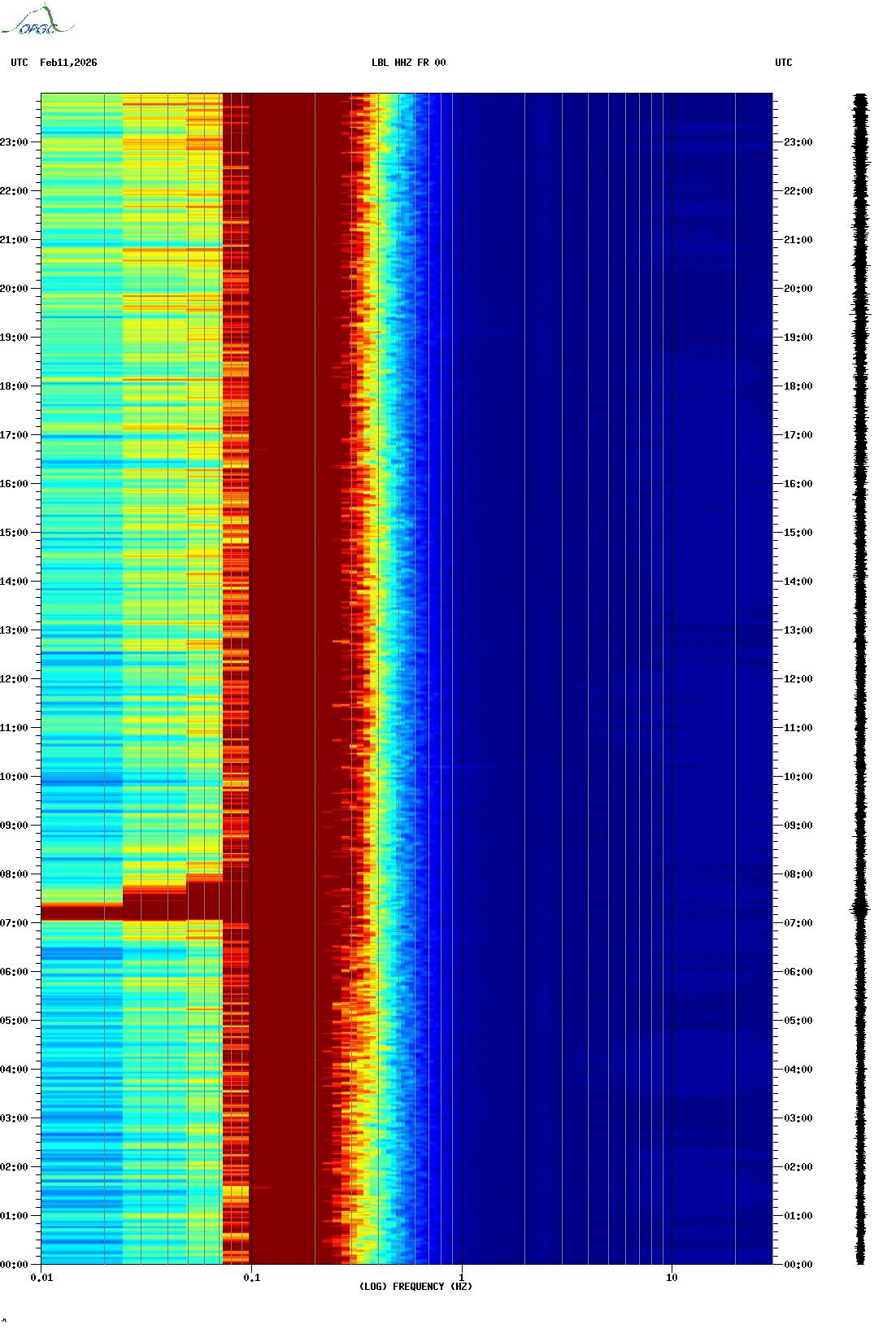Image resolution: width=896 pixels, height=1329 pixels.
Task: Click the 10 Hz frequency tick label
Action: 672,1277
